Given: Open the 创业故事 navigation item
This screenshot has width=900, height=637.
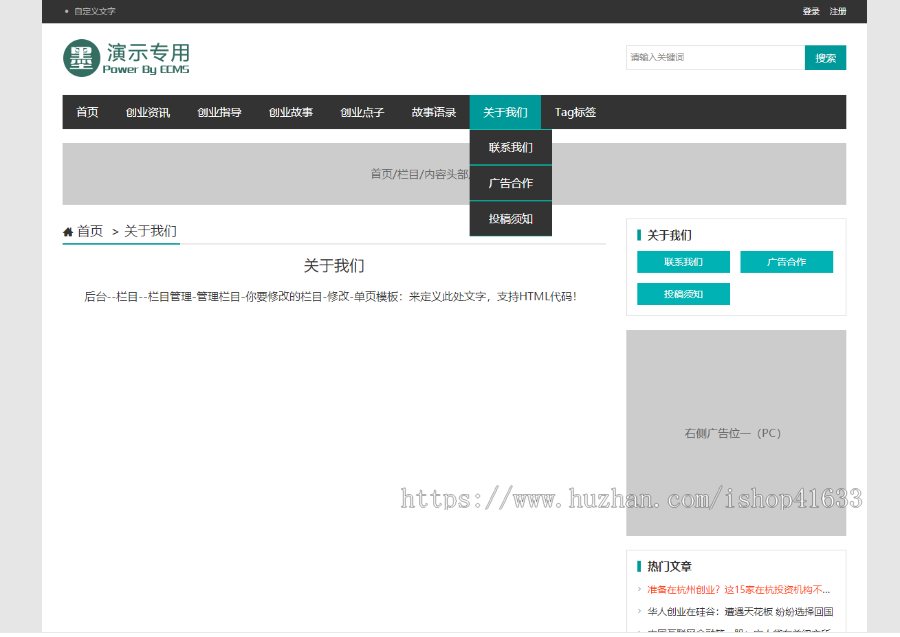Looking at the screenshot, I should tap(290, 112).
